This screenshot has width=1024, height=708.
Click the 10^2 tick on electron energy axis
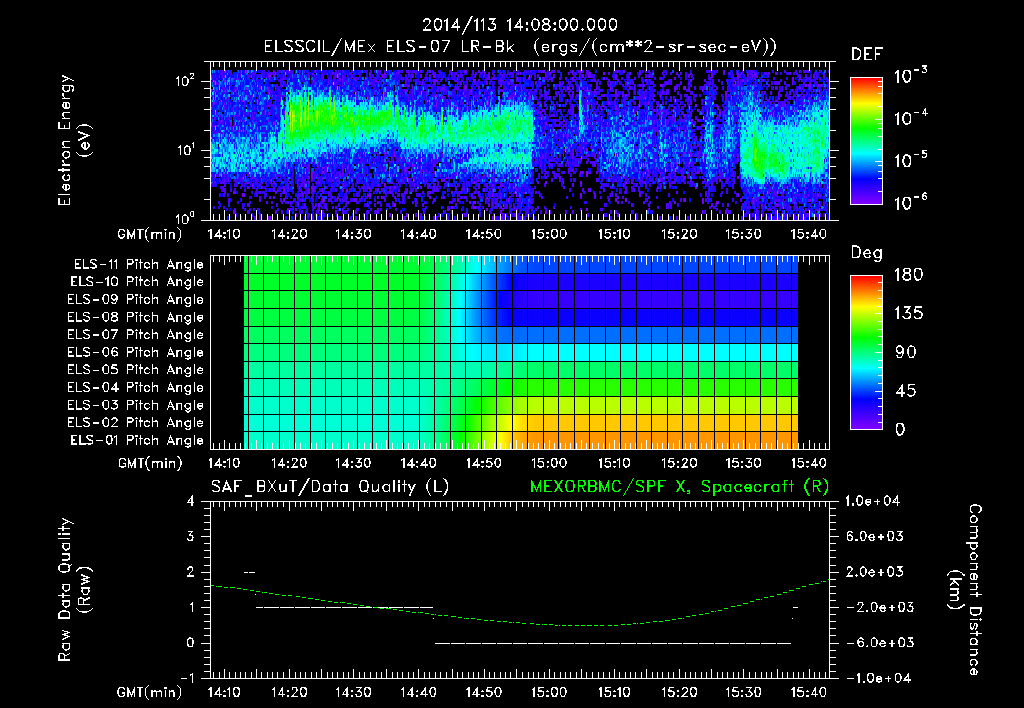point(185,81)
